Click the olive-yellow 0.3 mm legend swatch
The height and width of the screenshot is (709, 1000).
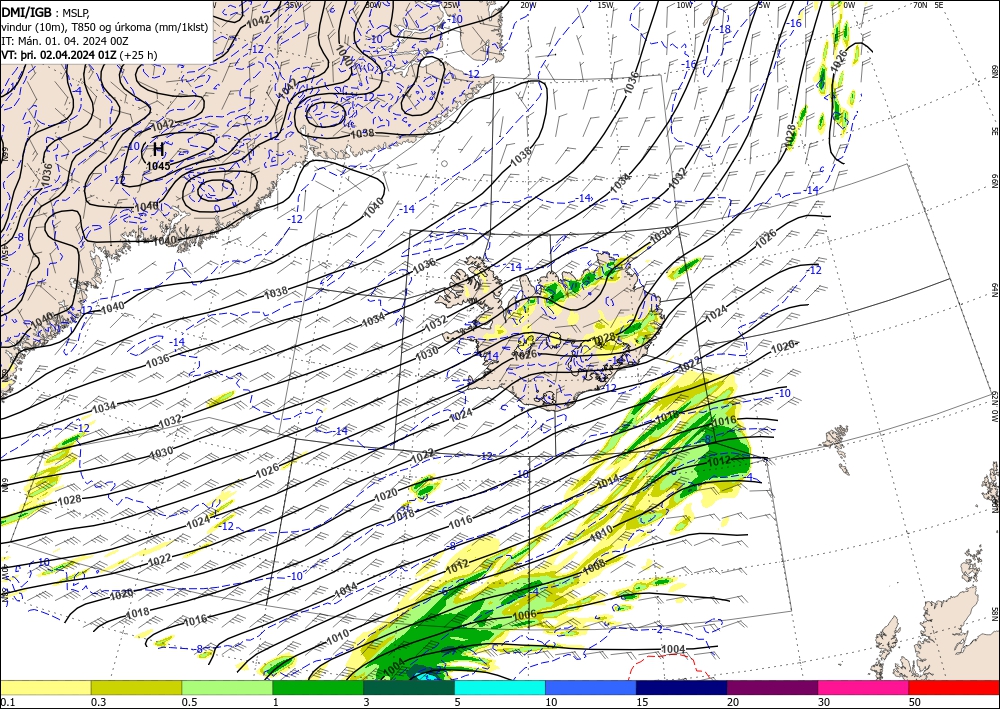[x=136, y=687]
